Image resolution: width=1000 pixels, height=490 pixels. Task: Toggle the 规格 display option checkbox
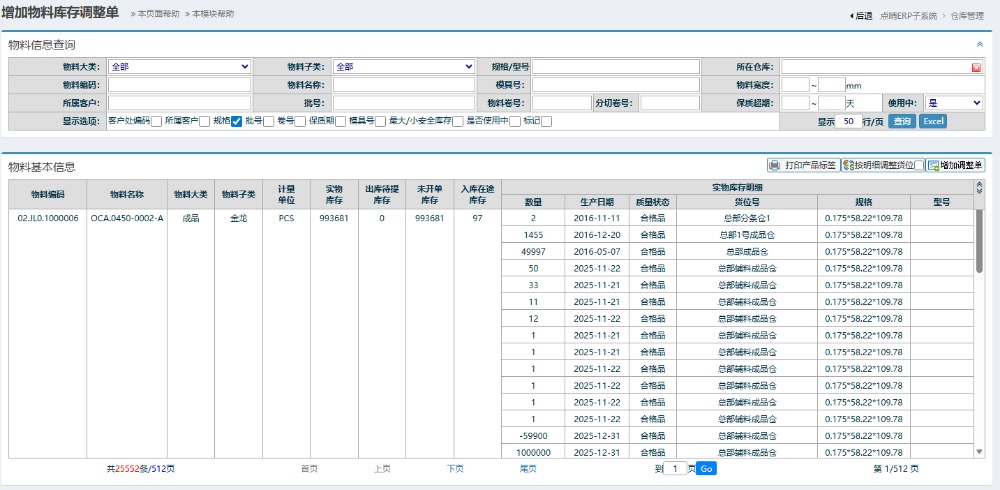[x=236, y=121]
